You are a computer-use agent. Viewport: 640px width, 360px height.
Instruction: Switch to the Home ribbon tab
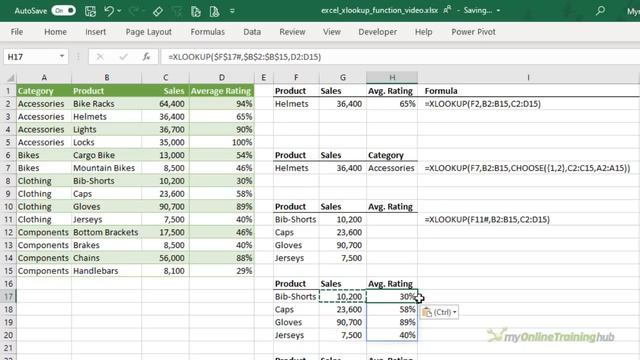[55, 32]
